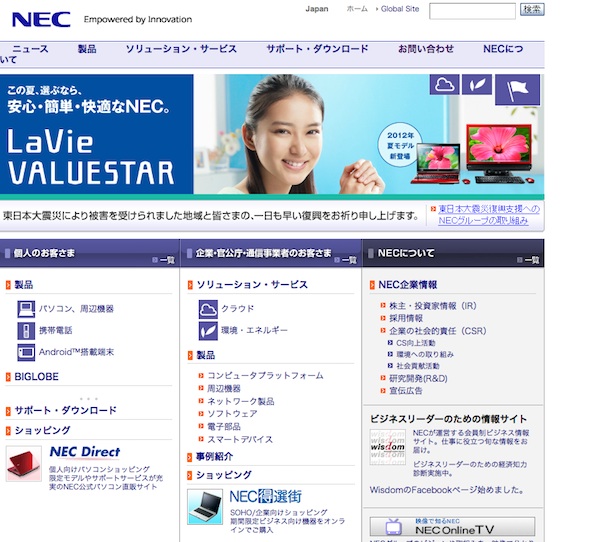Click the 社会貢献活動 link
This screenshot has width=600, height=542.
tap(418, 366)
